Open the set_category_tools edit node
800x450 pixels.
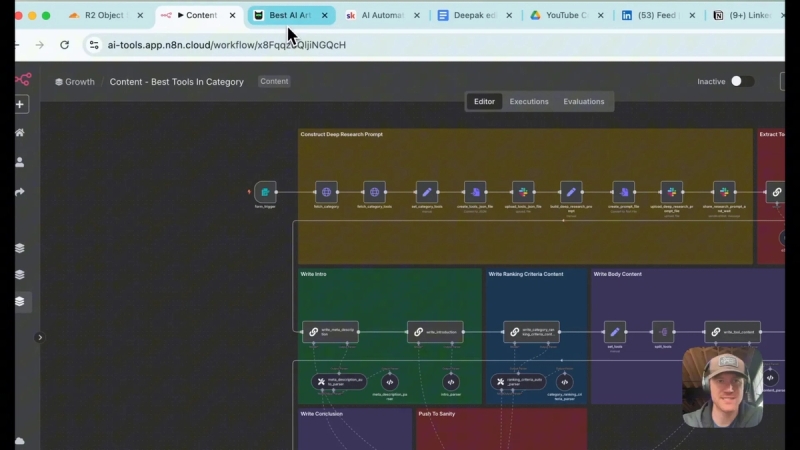[427, 192]
